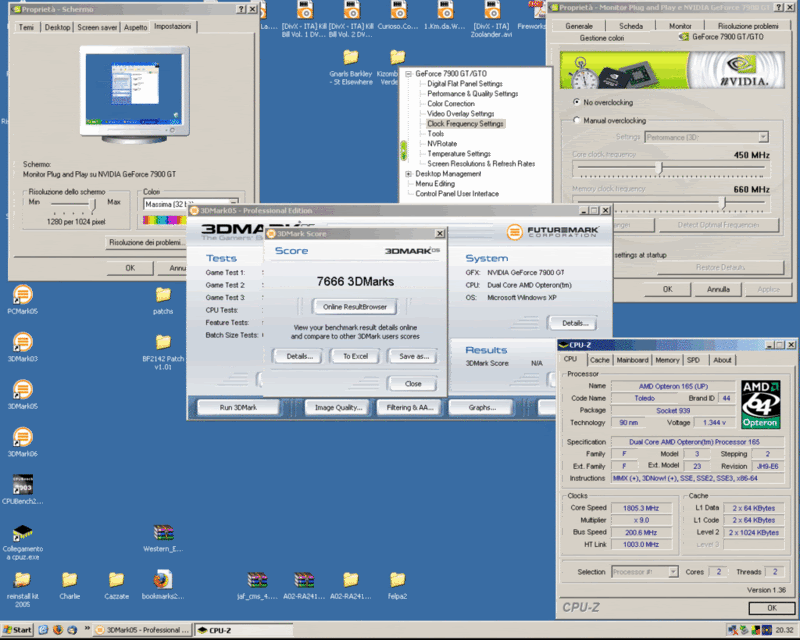Screen dimensions: 800x640
Task: Click To Excel in the 3DMark Score dialog
Action: click(355, 356)
